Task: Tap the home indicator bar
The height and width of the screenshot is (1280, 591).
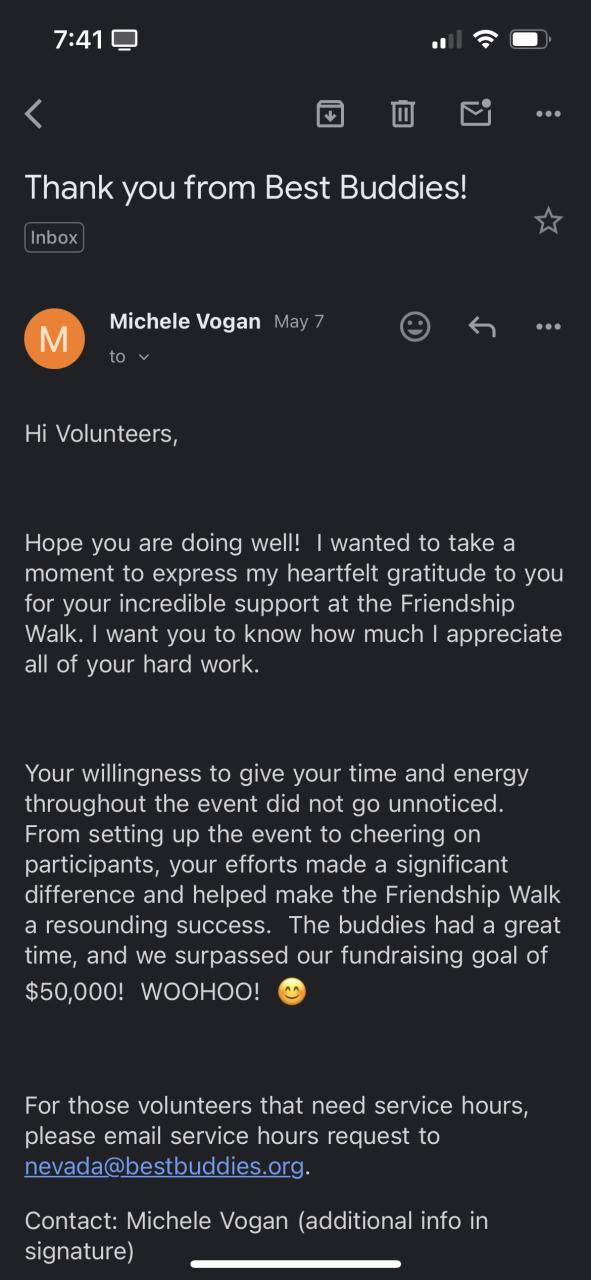Action: click(296, 1264)
